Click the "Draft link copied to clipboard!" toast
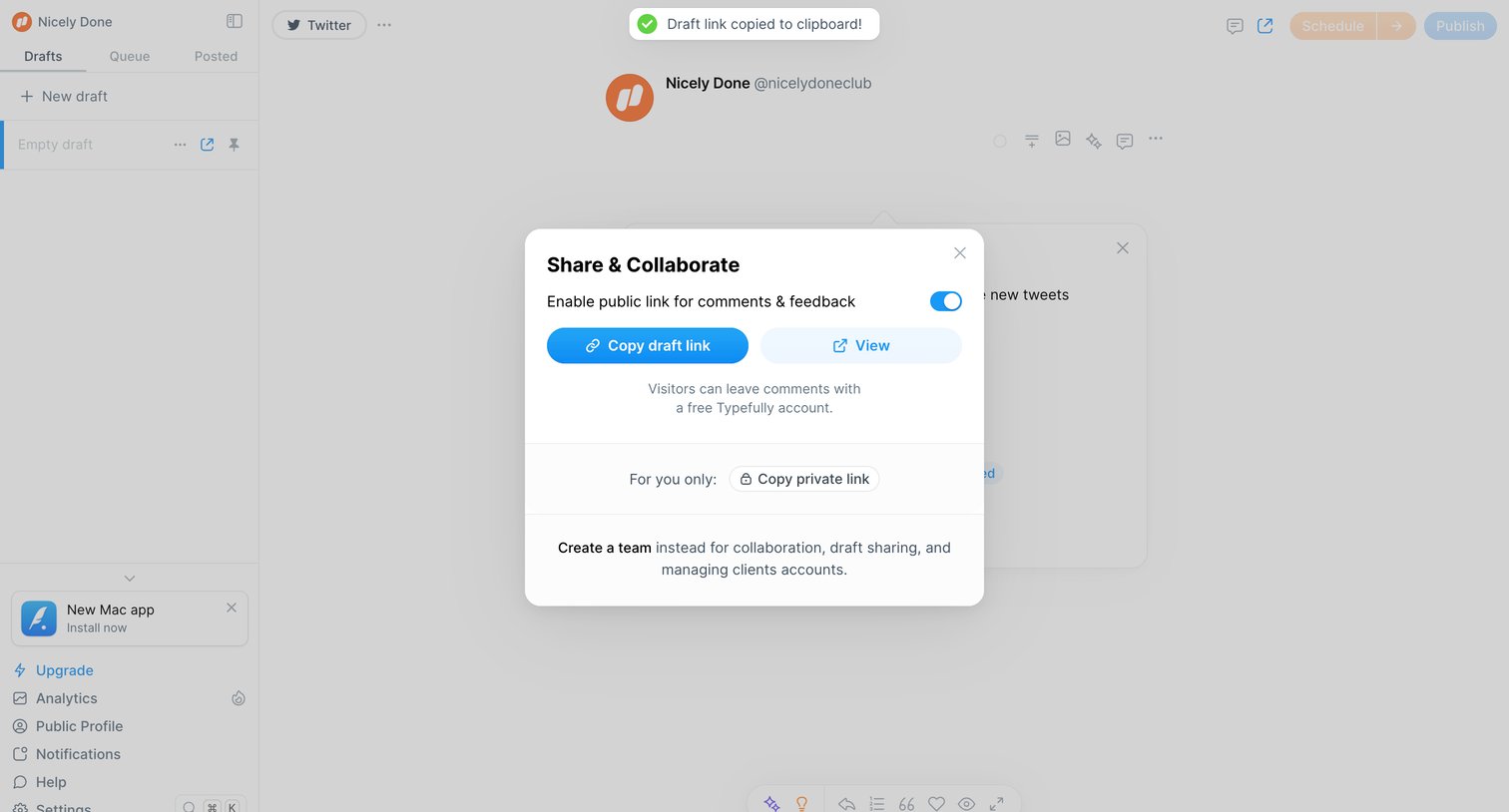 tap(754, 24)
